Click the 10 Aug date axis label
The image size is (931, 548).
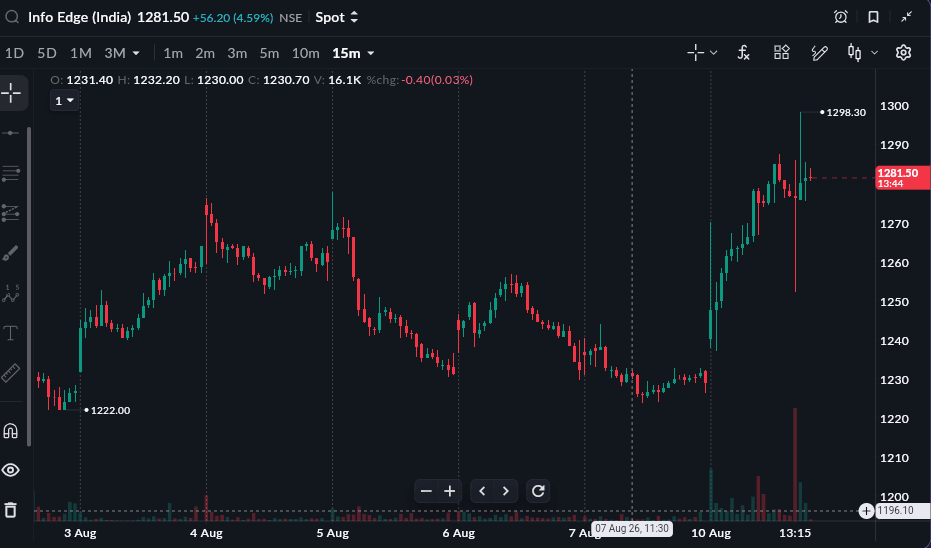click(x=711, y=533)
